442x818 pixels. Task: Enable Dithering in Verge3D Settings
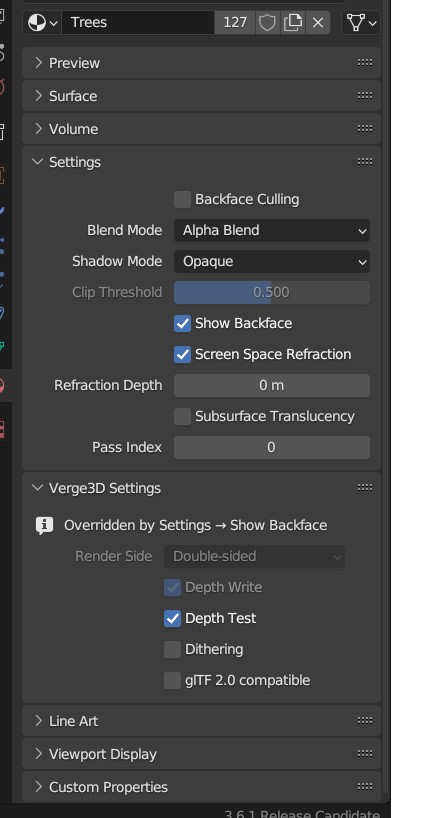[172, 649]
